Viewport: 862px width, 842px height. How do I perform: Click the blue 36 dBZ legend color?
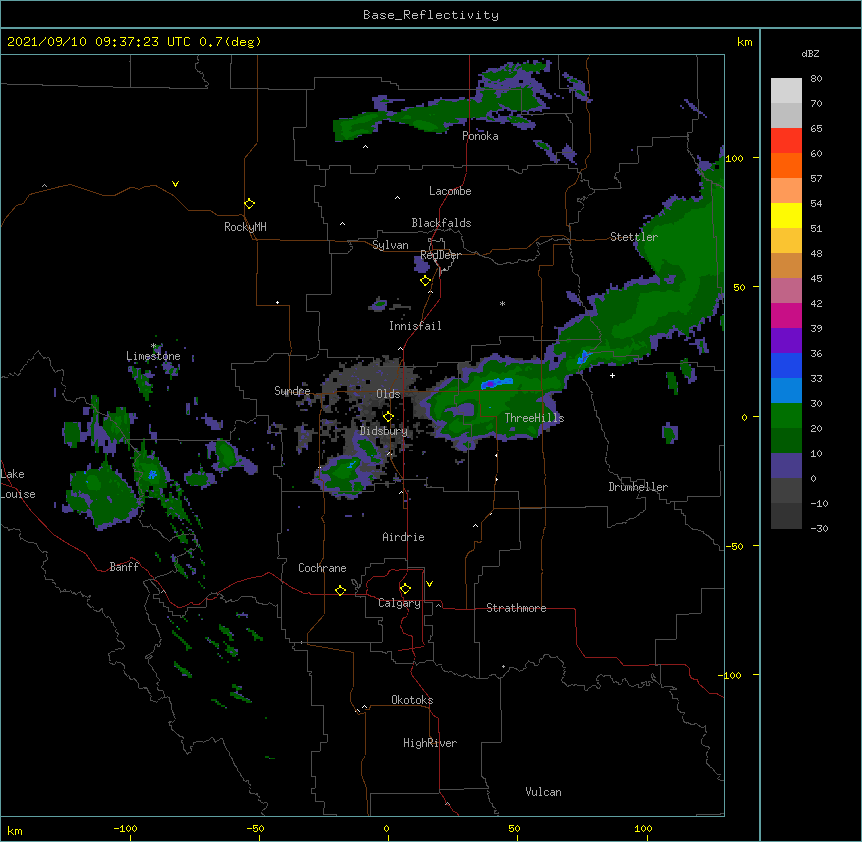786,365
